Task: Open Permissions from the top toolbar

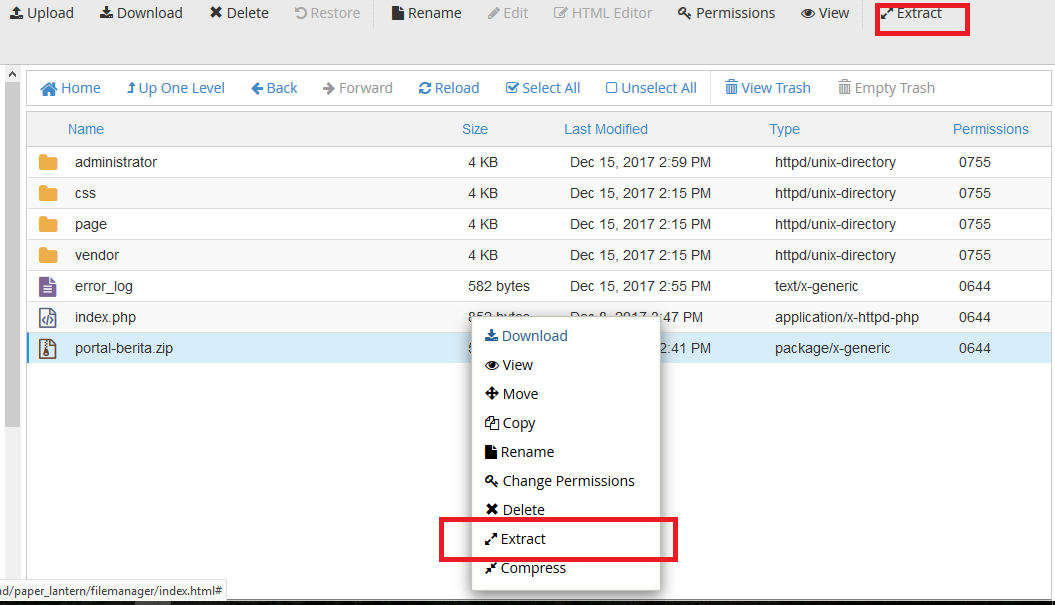Action: coord(725,13)
